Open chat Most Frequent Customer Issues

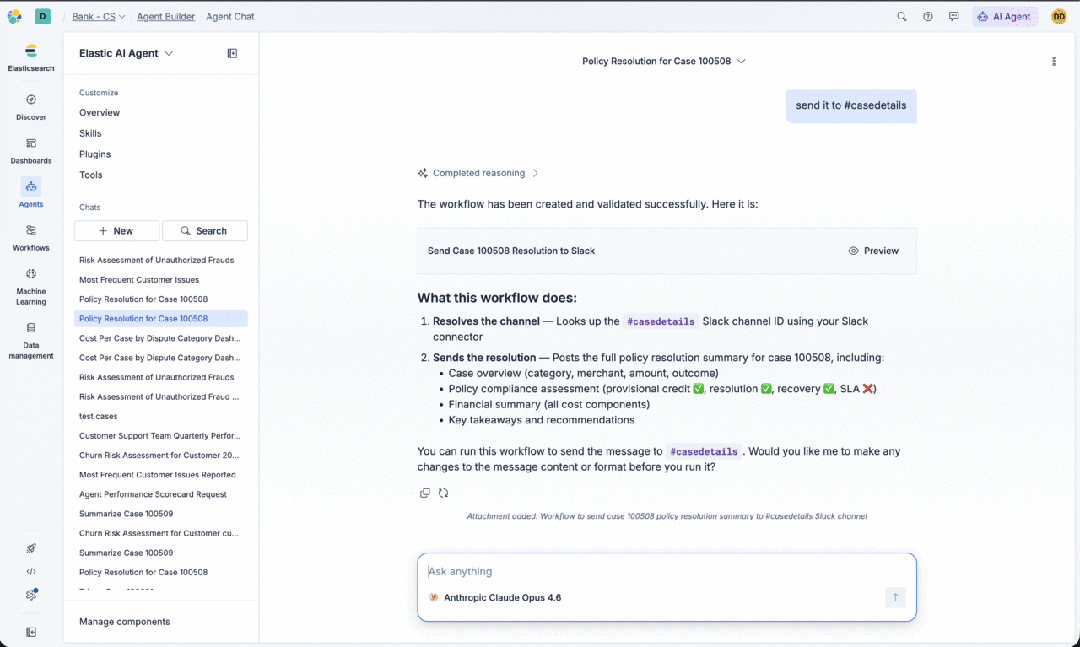click(139, 280)
